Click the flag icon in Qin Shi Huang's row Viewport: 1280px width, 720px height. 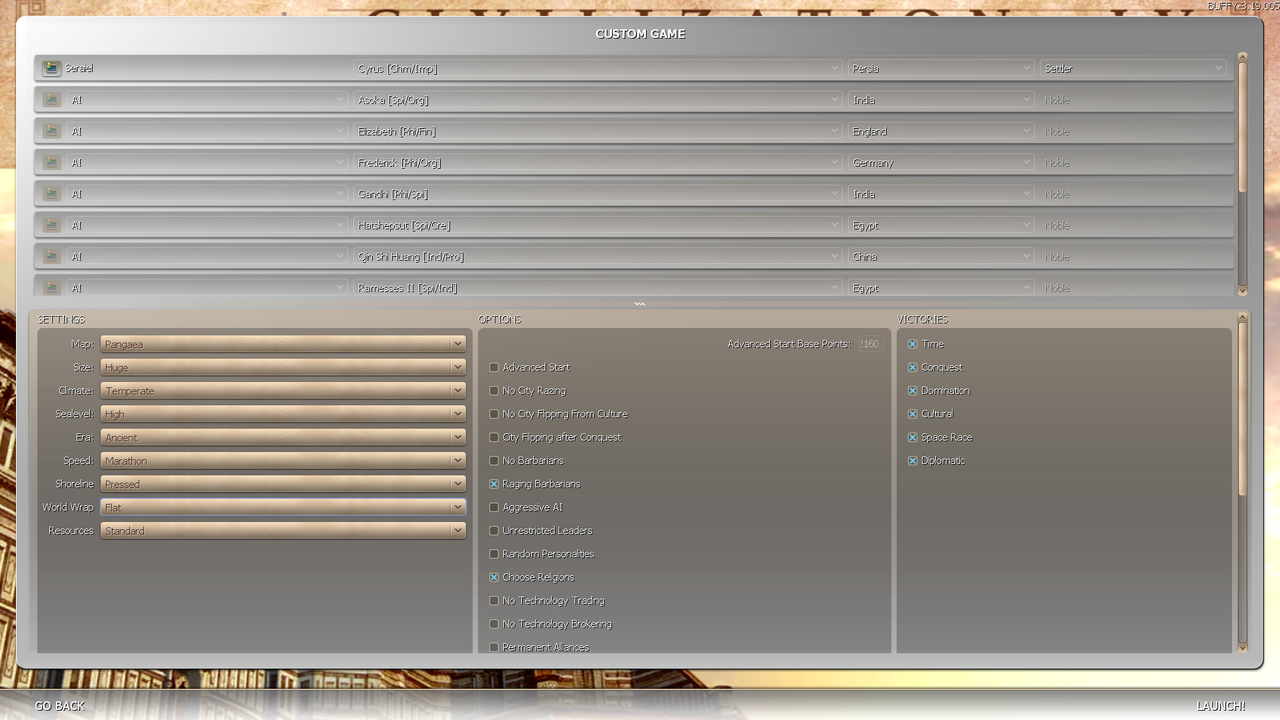tap(51, 256)
